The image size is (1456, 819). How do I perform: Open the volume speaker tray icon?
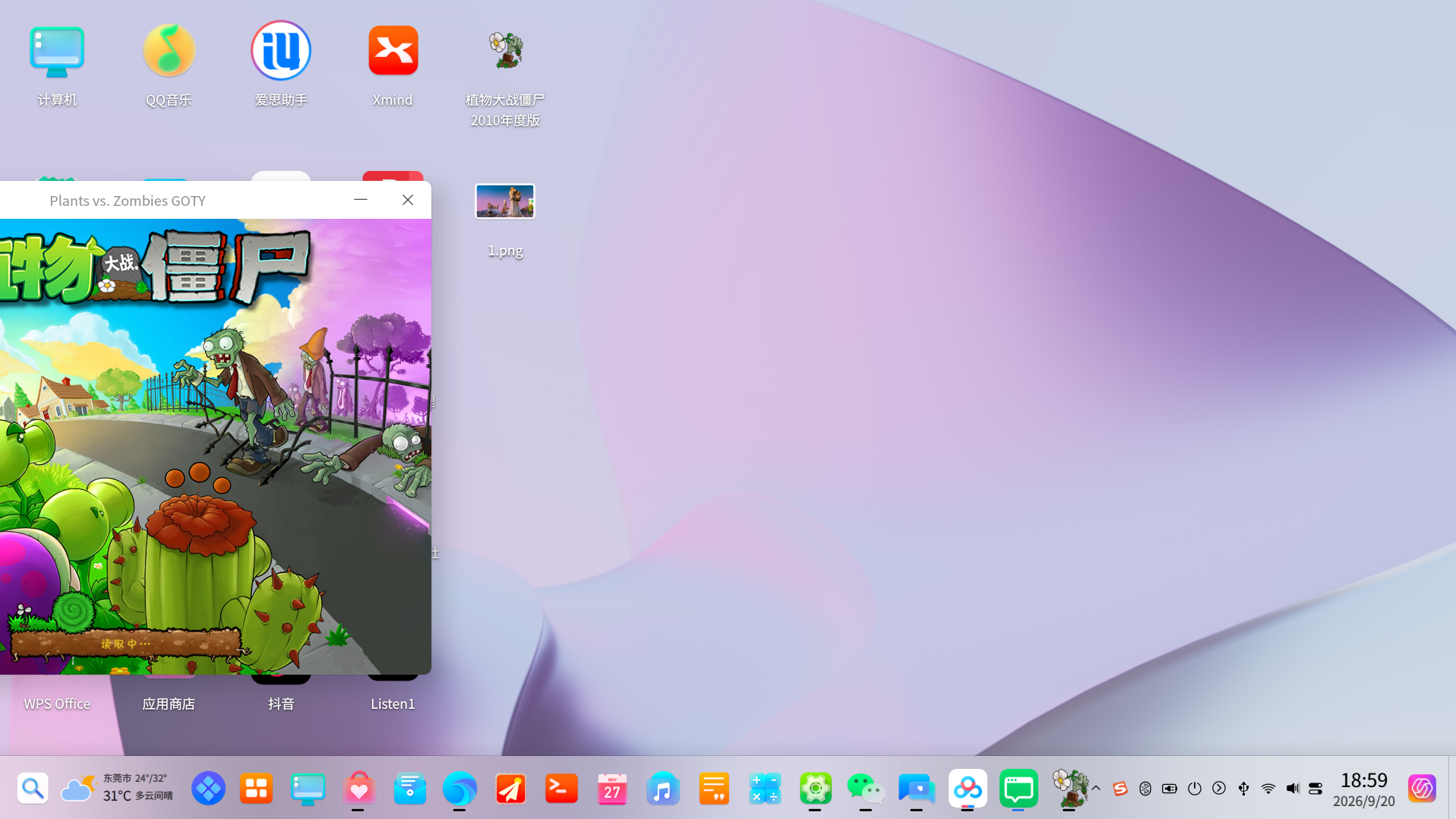1293,789
